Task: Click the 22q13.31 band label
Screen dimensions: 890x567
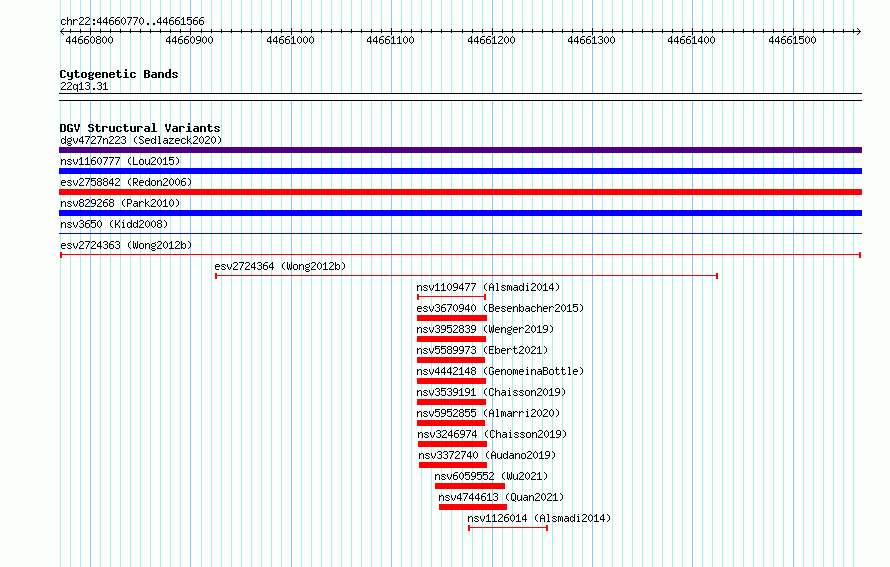Action: click(x=84, y=86)
